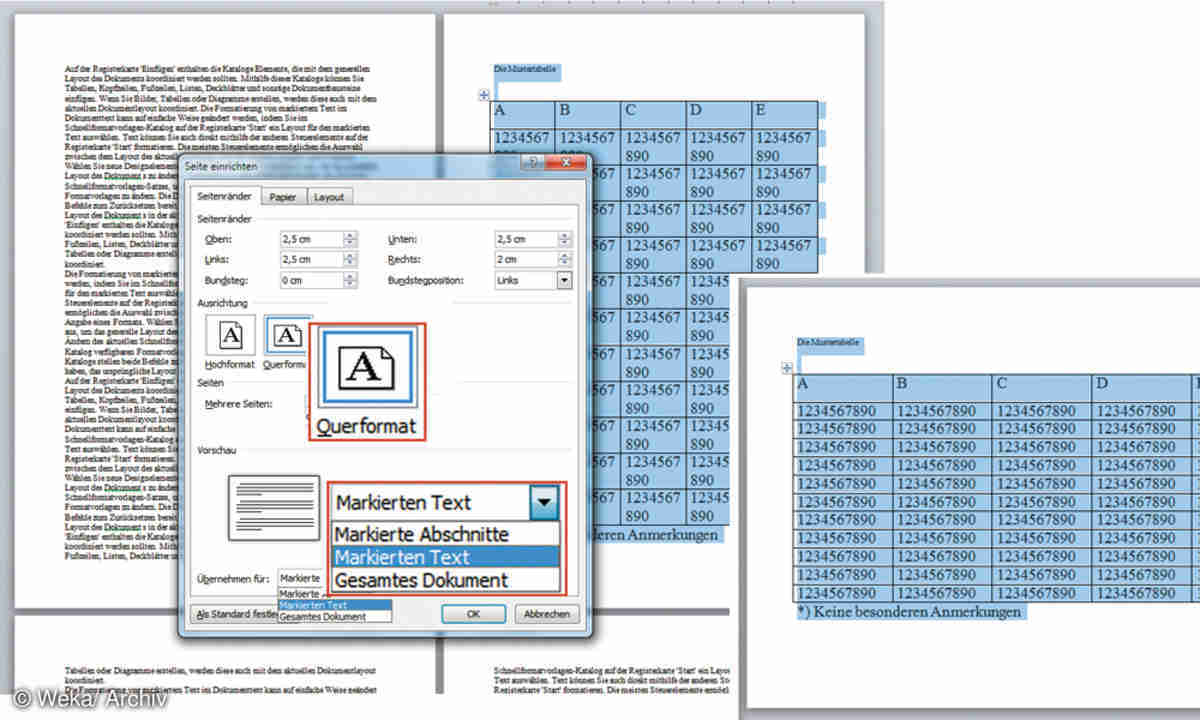
Task: Click the Oben margin stepper arrows
Action: coord(350,240)
